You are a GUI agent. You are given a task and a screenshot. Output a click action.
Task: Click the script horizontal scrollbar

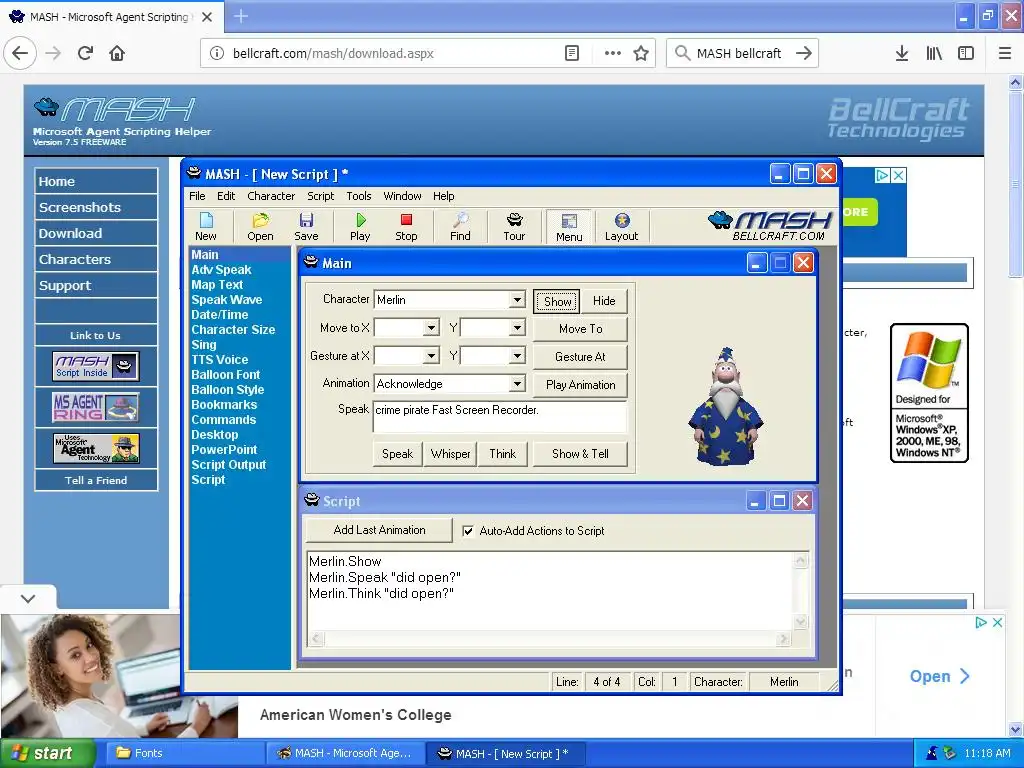(x=550, y=639)
